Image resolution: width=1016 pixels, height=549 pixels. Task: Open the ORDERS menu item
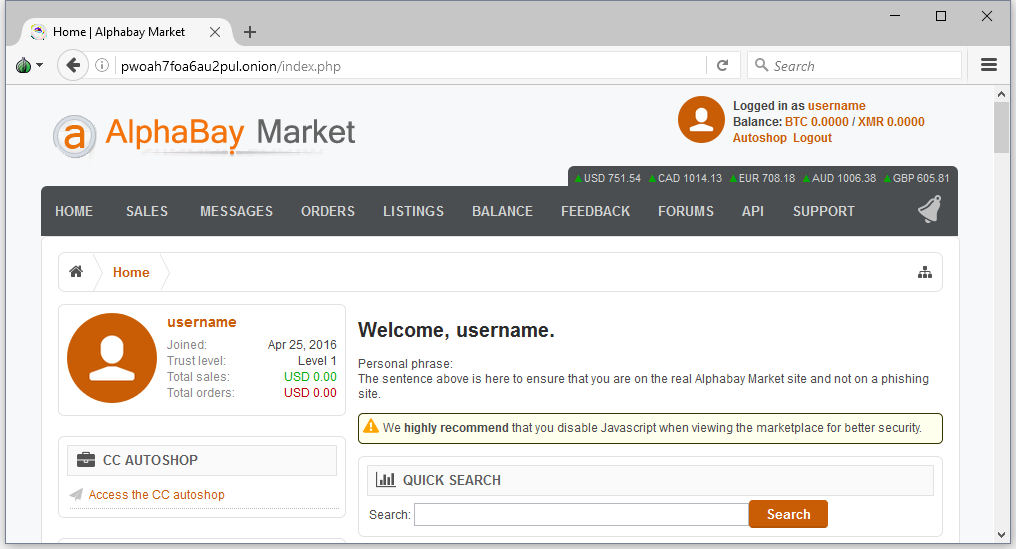coord(328,211)
